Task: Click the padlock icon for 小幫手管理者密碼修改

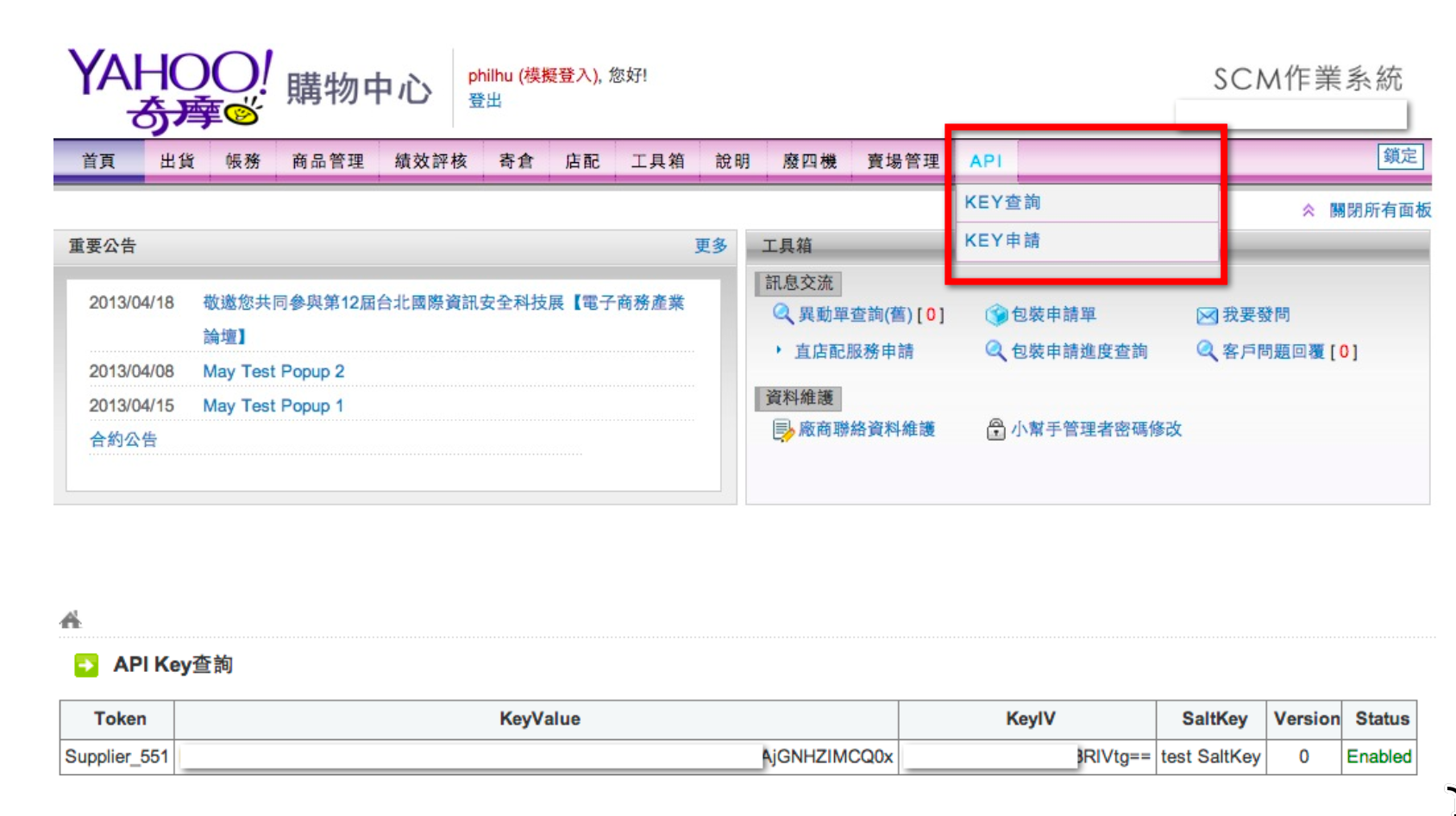Action: tap(995, 430)
